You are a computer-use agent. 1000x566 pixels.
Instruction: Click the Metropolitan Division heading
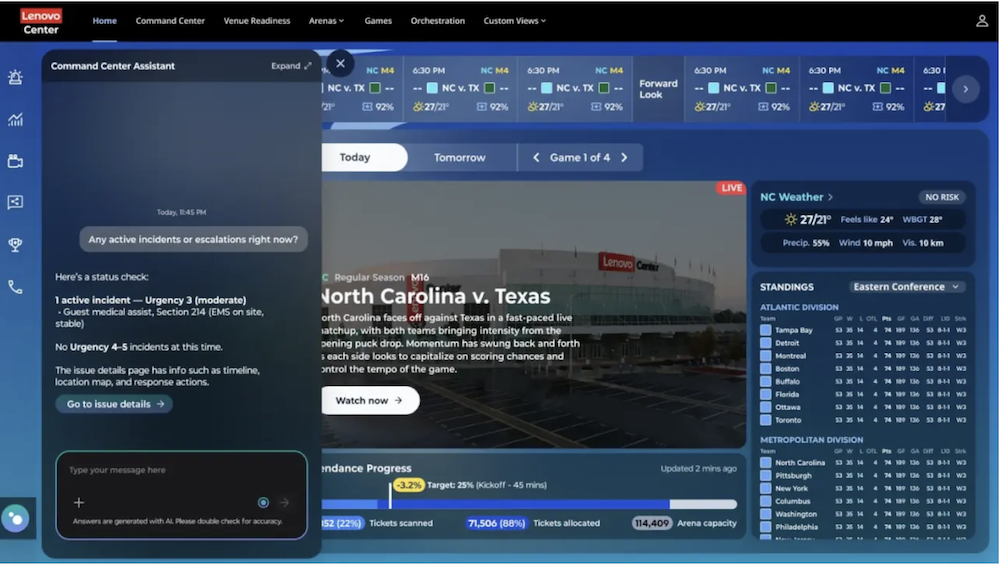[811, 440]
